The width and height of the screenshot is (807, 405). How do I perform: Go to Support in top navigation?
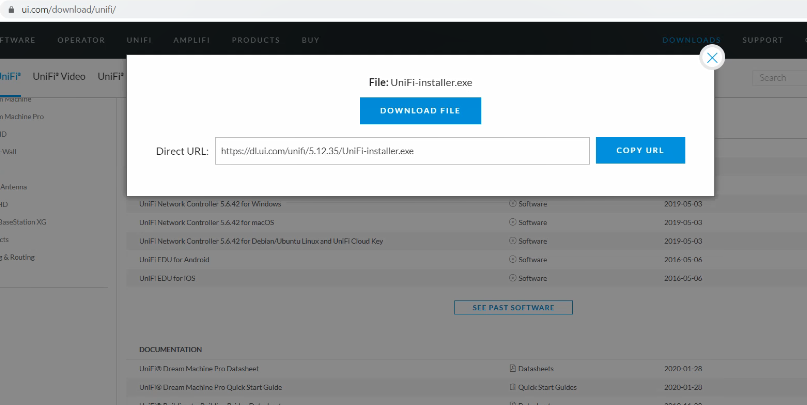click(x=762, y=40)
